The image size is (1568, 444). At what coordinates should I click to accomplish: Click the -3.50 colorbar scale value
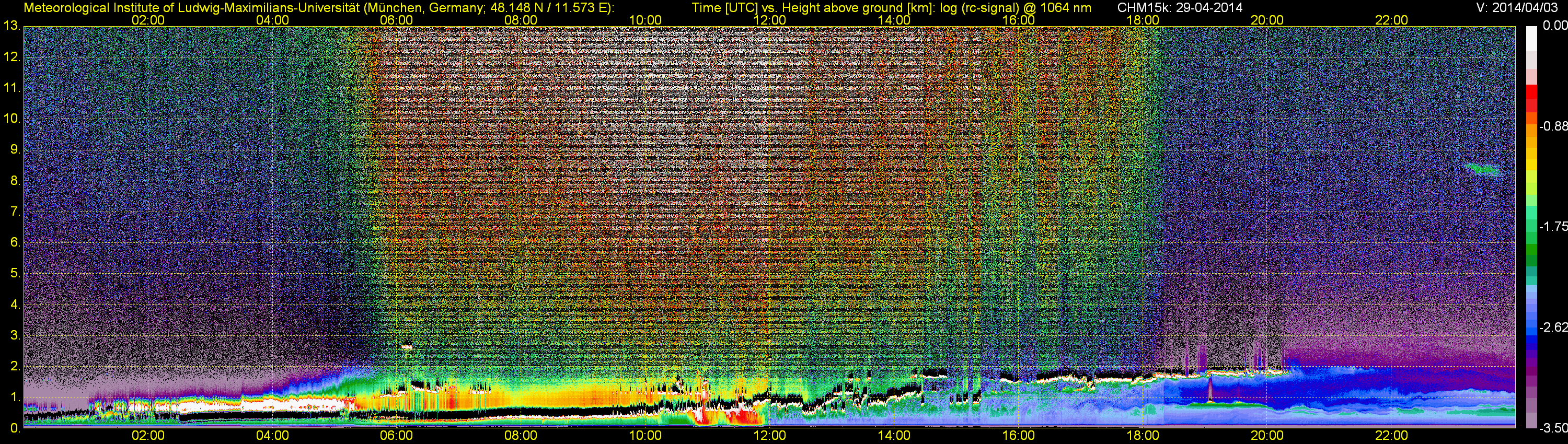pos(1553,429)
